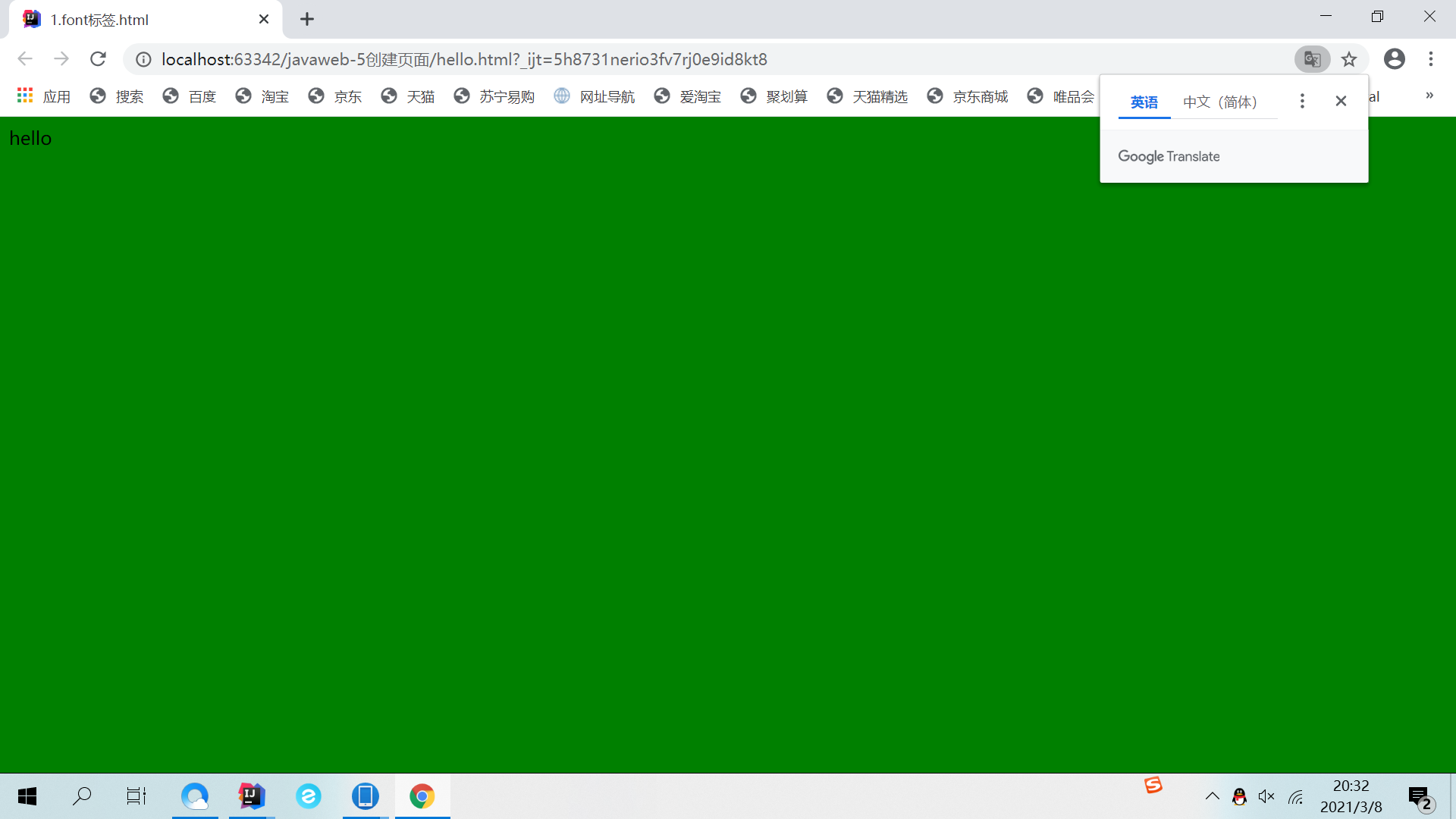The width and height of the screenshot is (1456, 819).
Task: Close the Google Translate popup
Action: 1341,101
